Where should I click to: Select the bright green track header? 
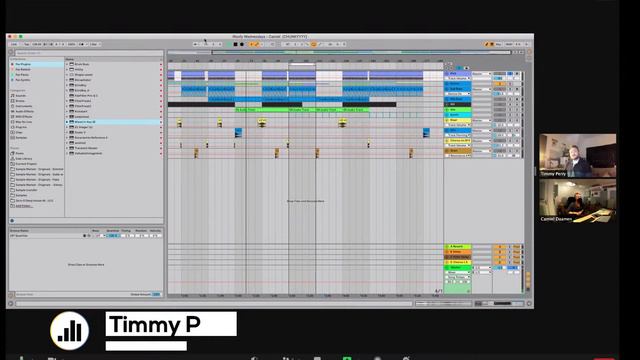tap(458, 110)
